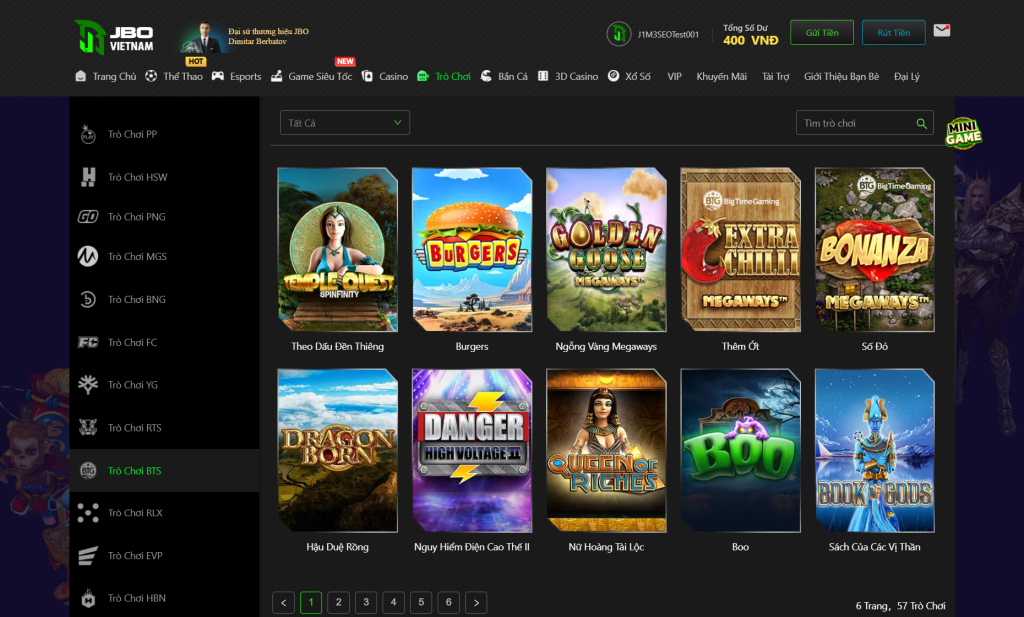Viewport: 1024px width, 617px height.
Task: Click the Trò Chơi HSW provider icon
Action: pyautogui.click(x=88, y=177)
